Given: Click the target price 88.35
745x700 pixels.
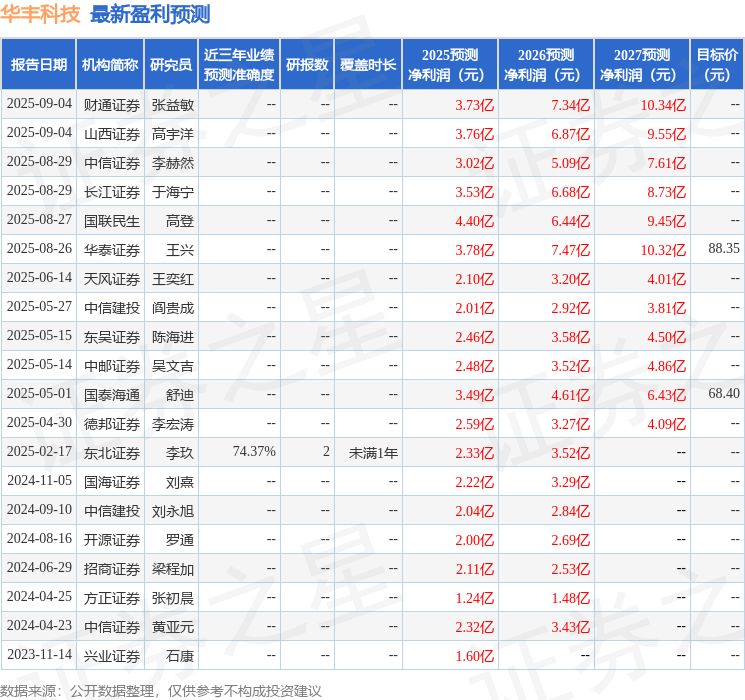Looking at the screenshot, I should pos(724,249).
